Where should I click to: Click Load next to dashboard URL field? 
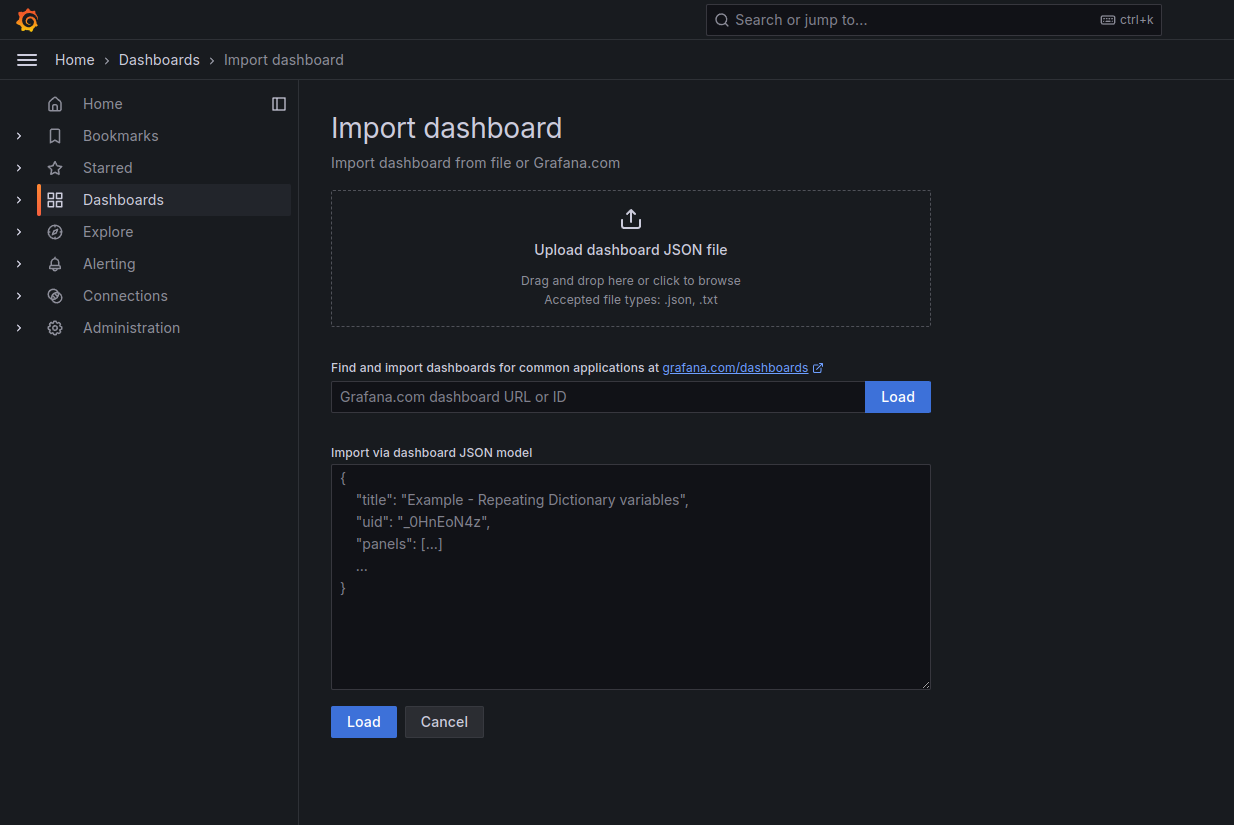pyautogui.click(x=898, y=397)
